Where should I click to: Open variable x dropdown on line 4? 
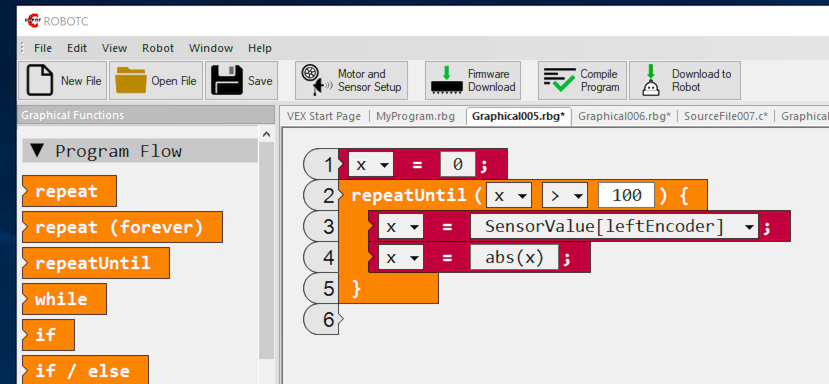point(401,258)
